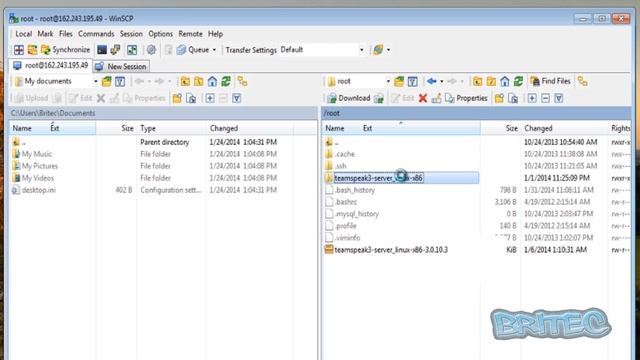This screenshot has width=640, height=360.
Task: Open the Files menu
Action: (65, 34)
